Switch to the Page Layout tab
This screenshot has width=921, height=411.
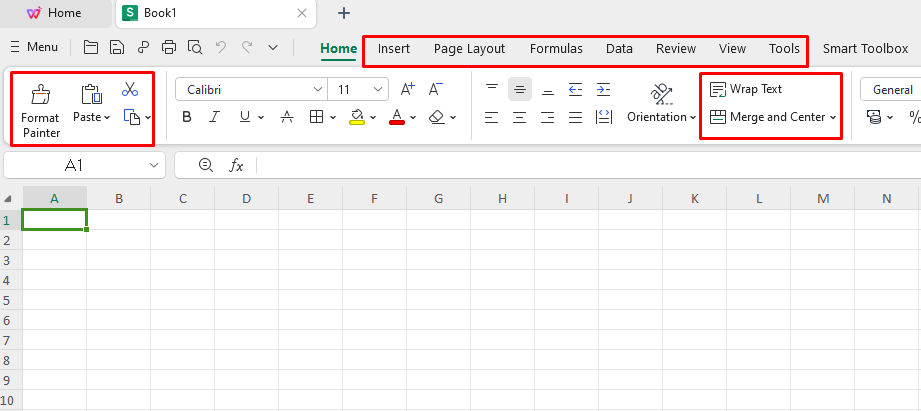[469, 49]
